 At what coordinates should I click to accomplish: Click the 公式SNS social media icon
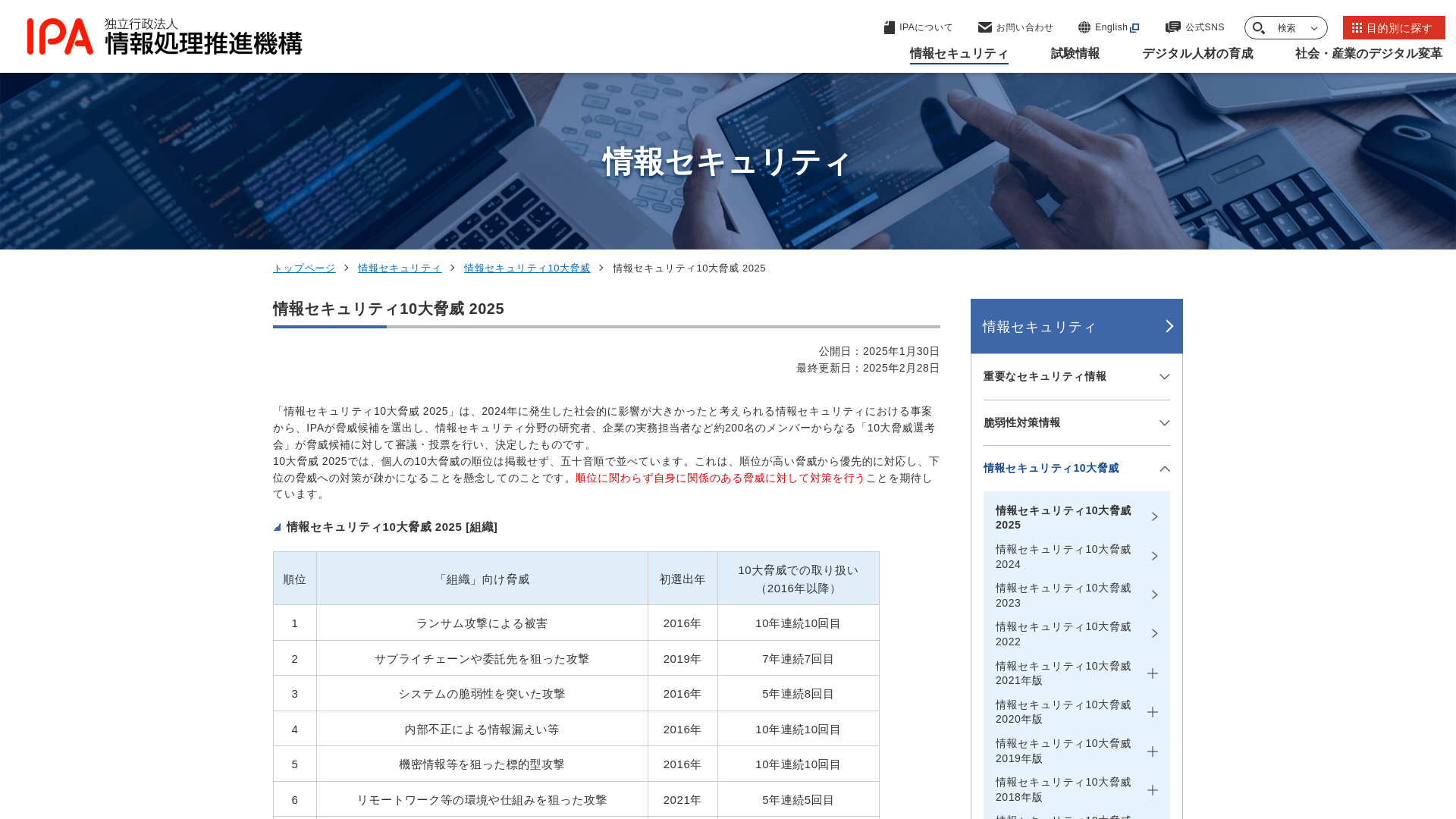1173,27
